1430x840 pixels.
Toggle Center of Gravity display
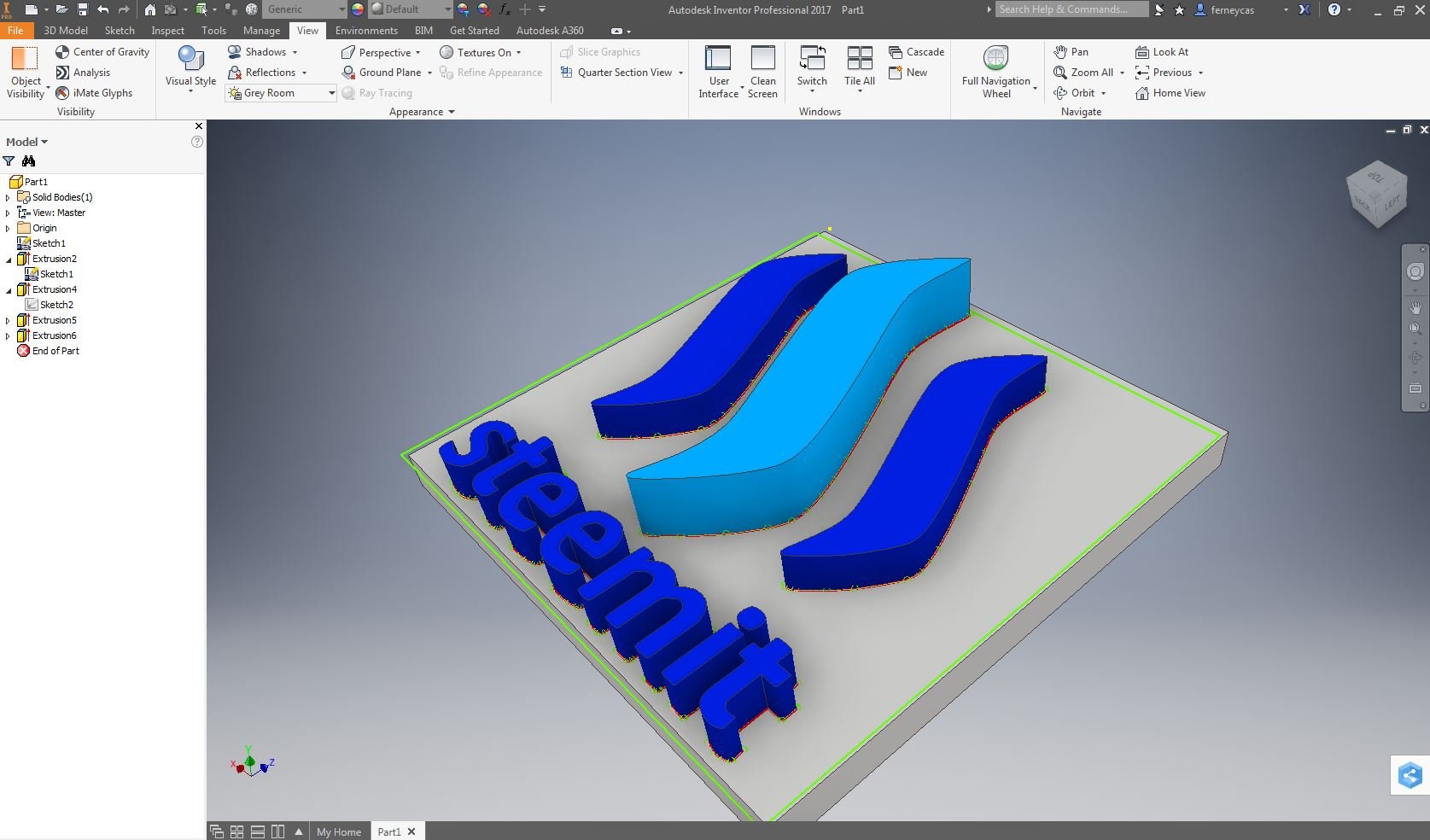102,52
